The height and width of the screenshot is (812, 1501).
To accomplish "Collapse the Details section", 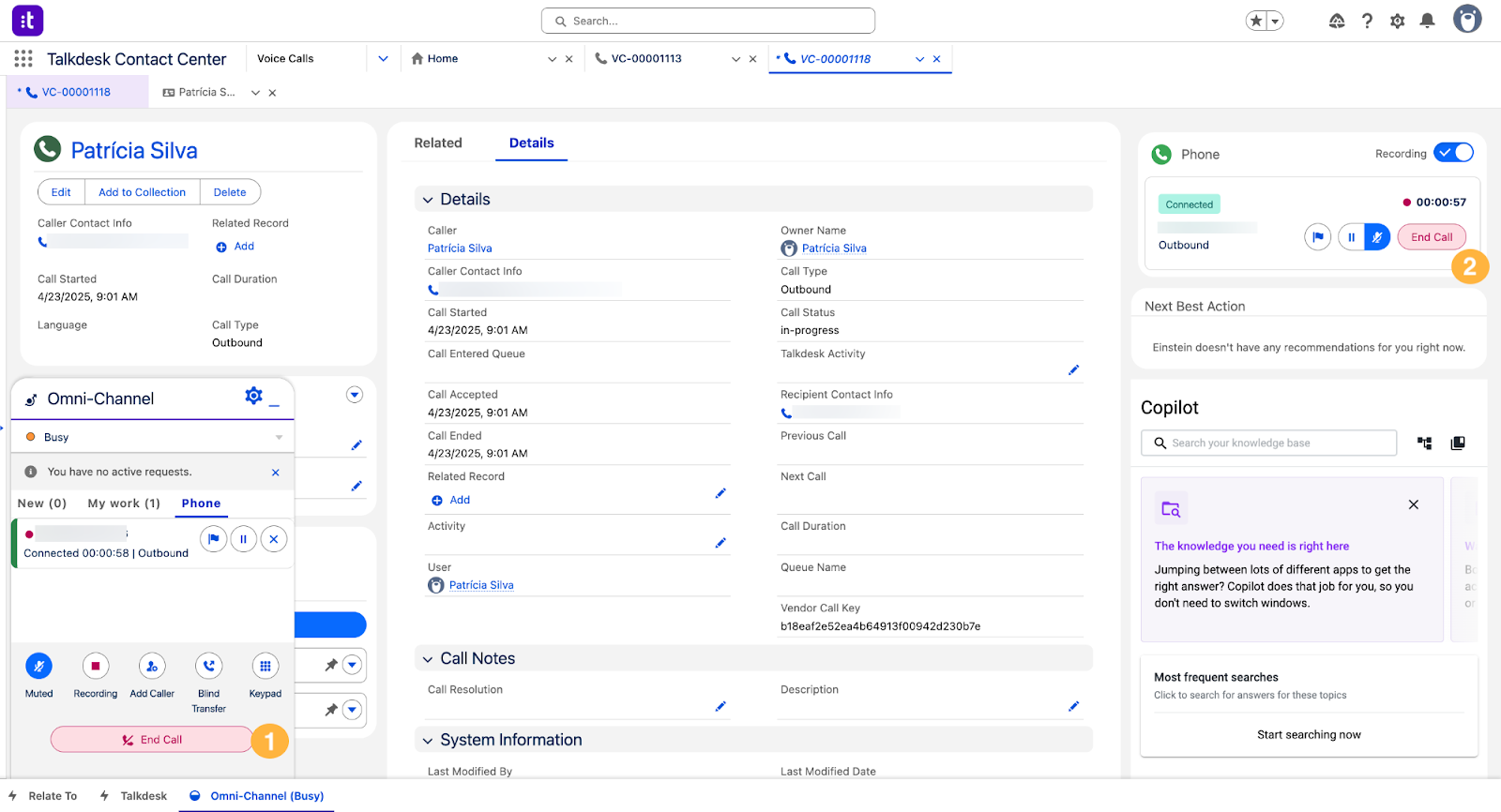I will [x=428, y=200].
